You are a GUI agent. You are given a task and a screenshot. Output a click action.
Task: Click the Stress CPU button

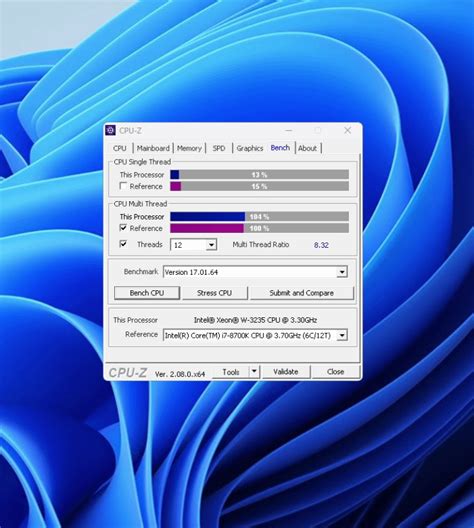coord(214,293)
